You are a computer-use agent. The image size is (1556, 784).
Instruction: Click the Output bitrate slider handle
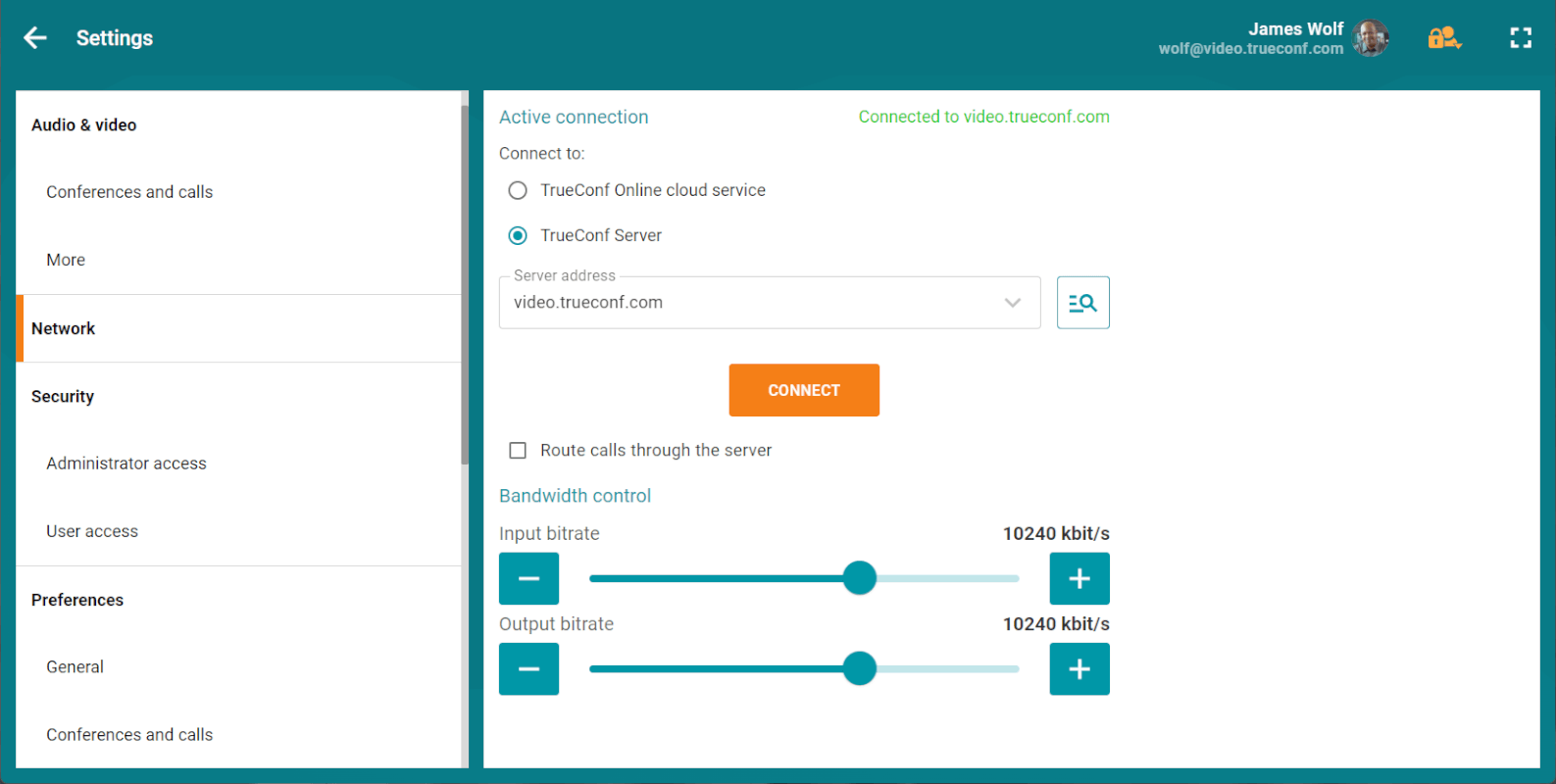pos(860,669)
